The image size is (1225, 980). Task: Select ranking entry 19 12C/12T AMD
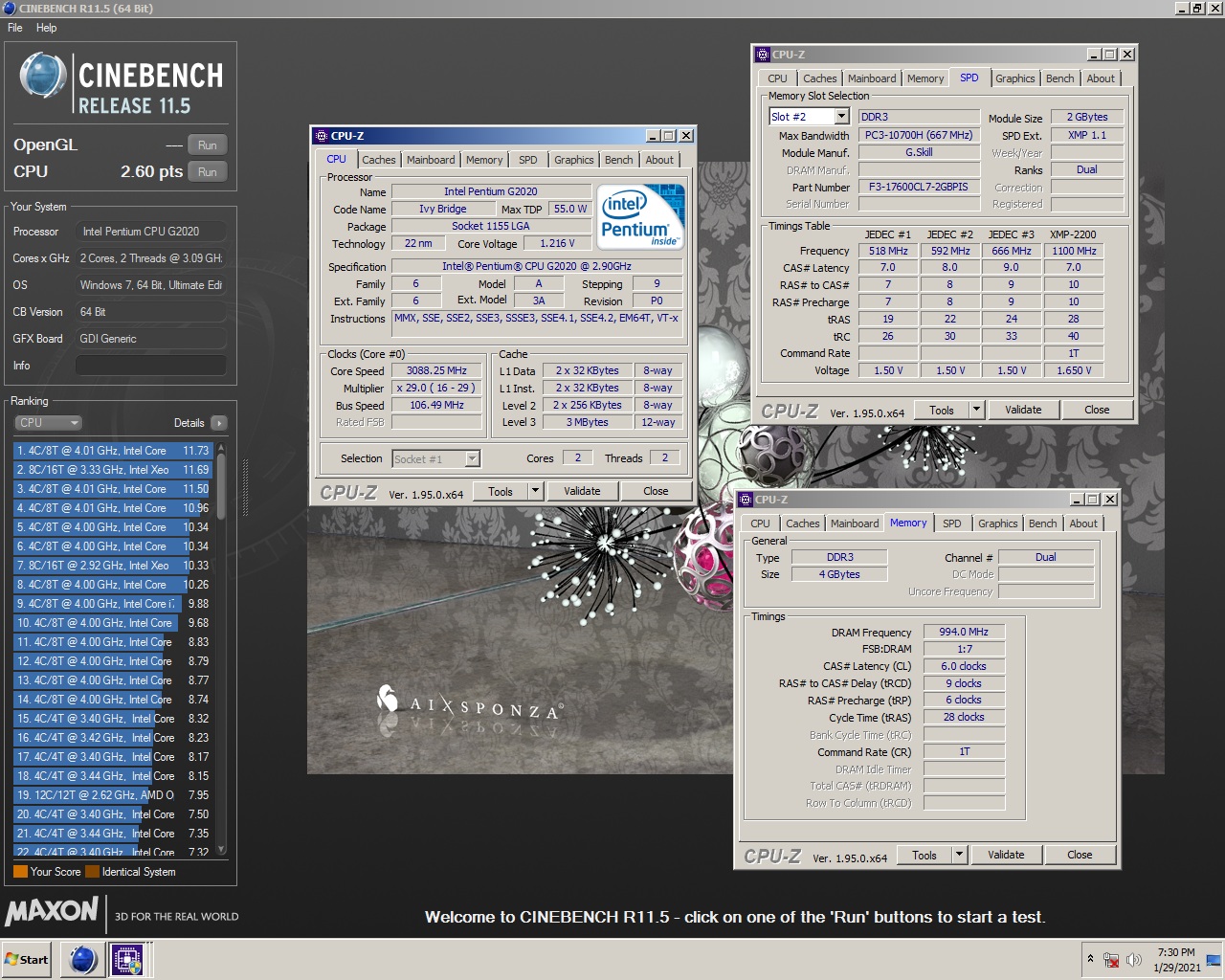coord(113,795)
